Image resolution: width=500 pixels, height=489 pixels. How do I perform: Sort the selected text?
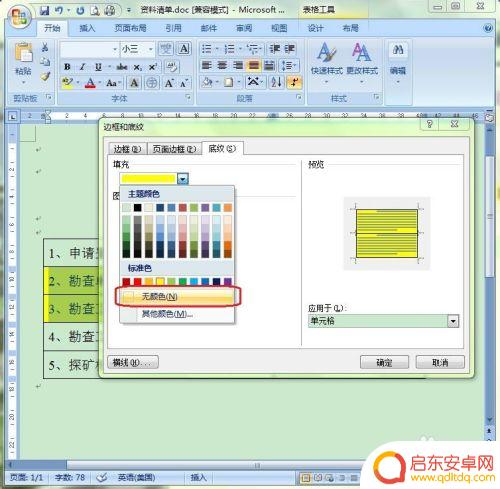[277, 82]
